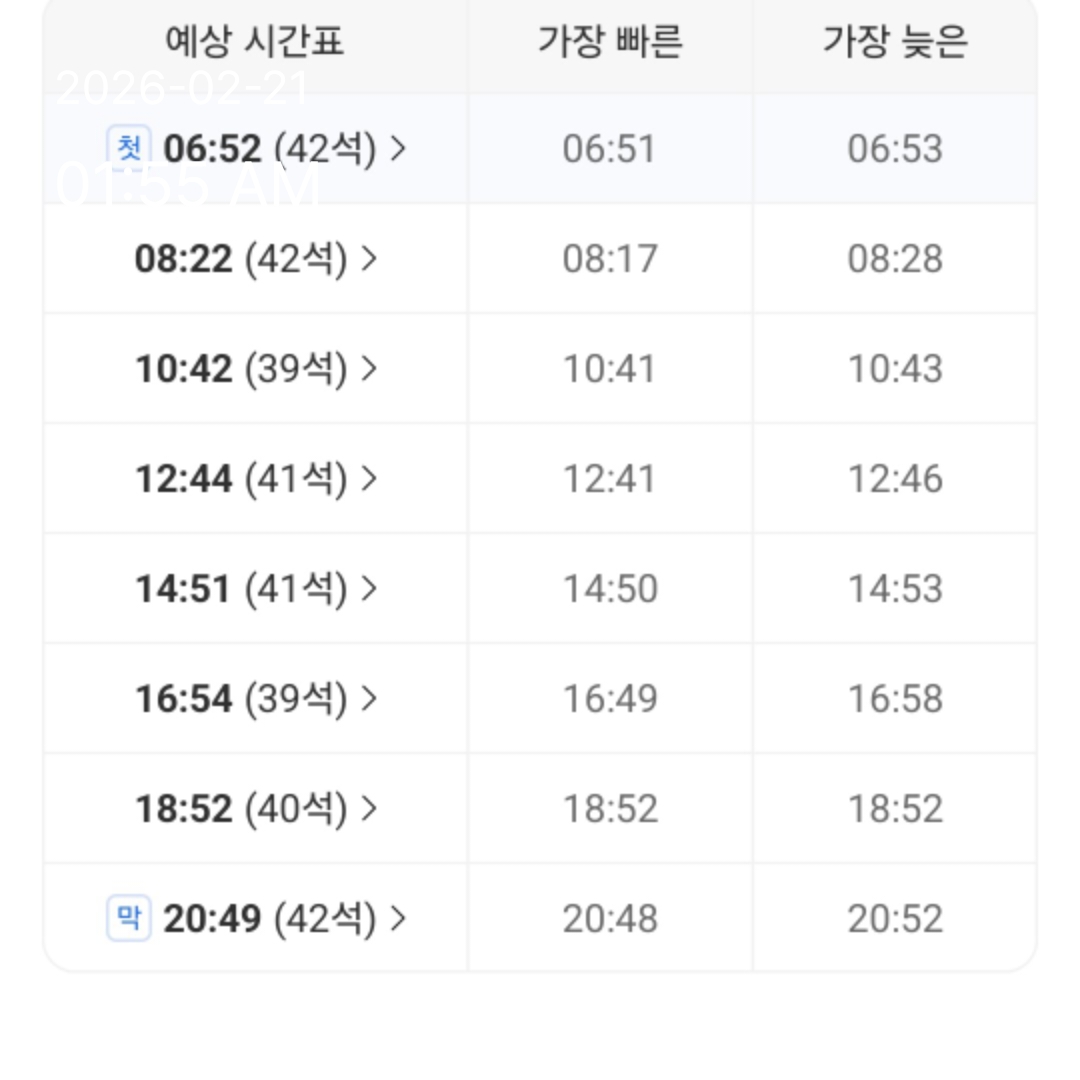Click the 첫 (first) badge icon
This screenshot has width=1080, height=1080.
coord(128,148)
